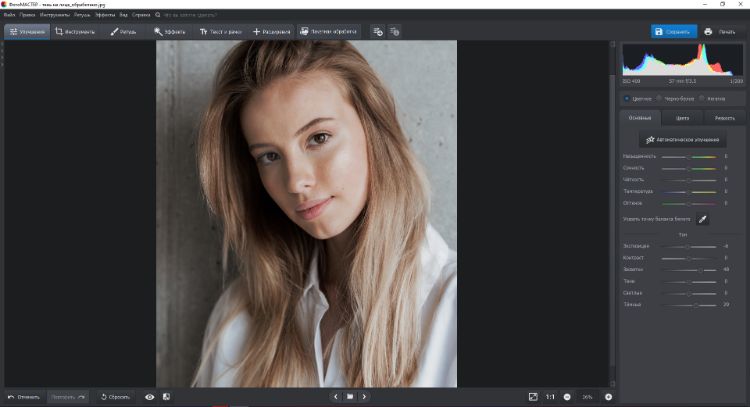Click the Светлые whites slider

pos(689,293)
